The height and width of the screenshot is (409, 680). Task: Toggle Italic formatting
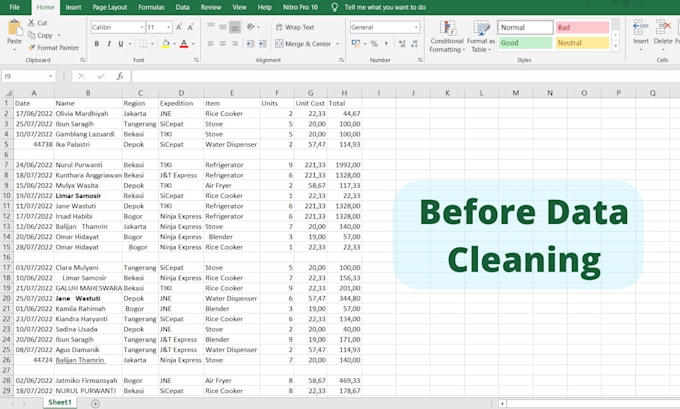109,44
